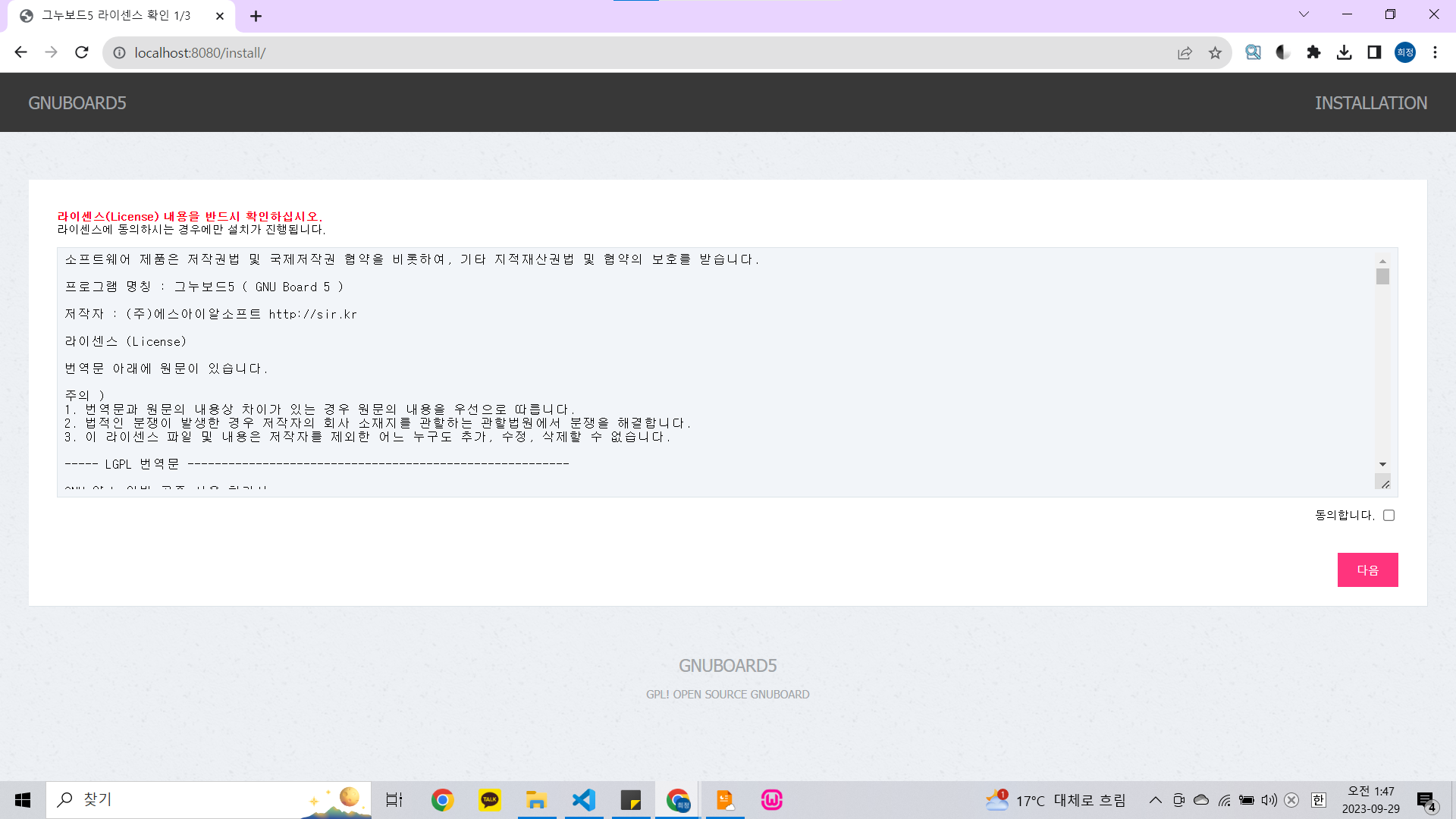Check the 동의합니다 agreement checkbox
The image size is (1456, 819).
pyautogui.click(x=1389, y=515)
